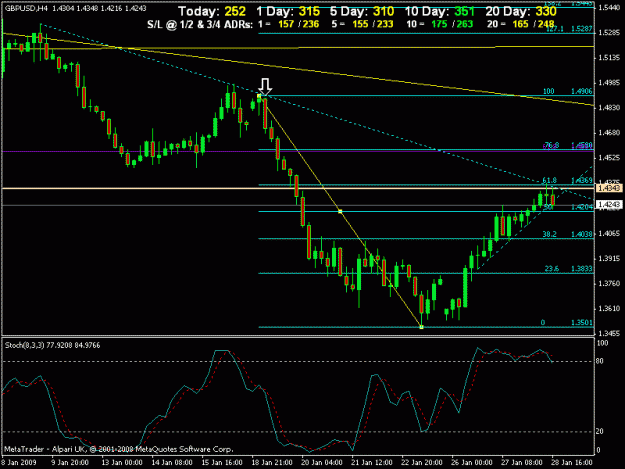Click '21 Jan 12:00' on the time axis
The image size is (625, 469).
point(371,463)
